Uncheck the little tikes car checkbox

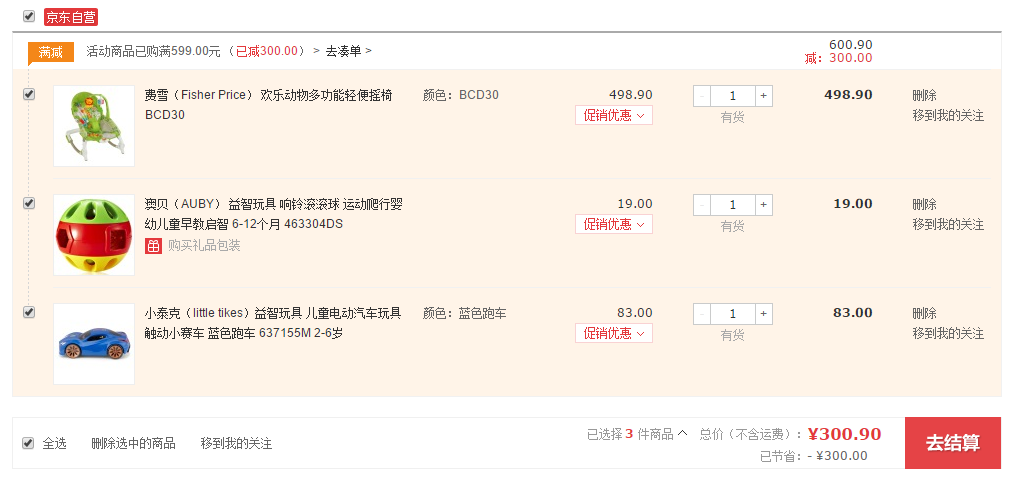click(x=28, y=313)
